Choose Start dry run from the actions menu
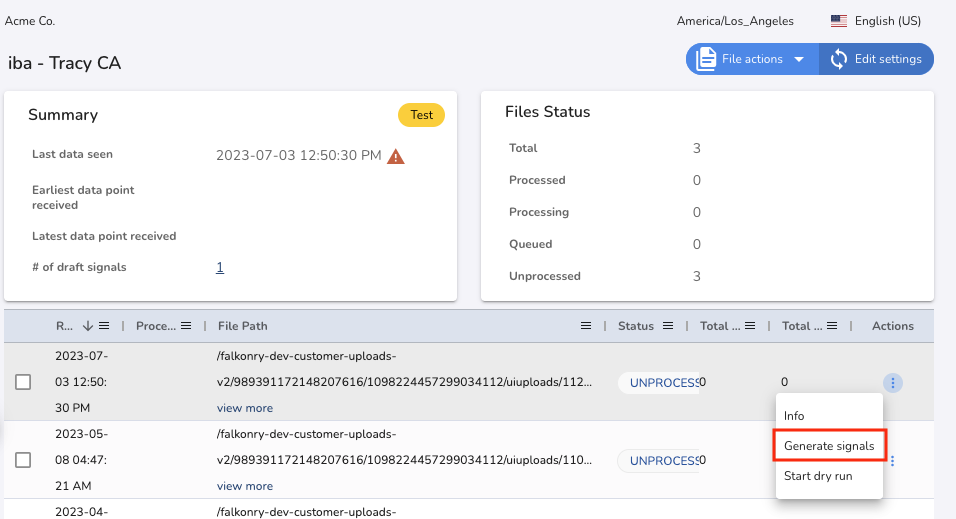 (829, 476)
